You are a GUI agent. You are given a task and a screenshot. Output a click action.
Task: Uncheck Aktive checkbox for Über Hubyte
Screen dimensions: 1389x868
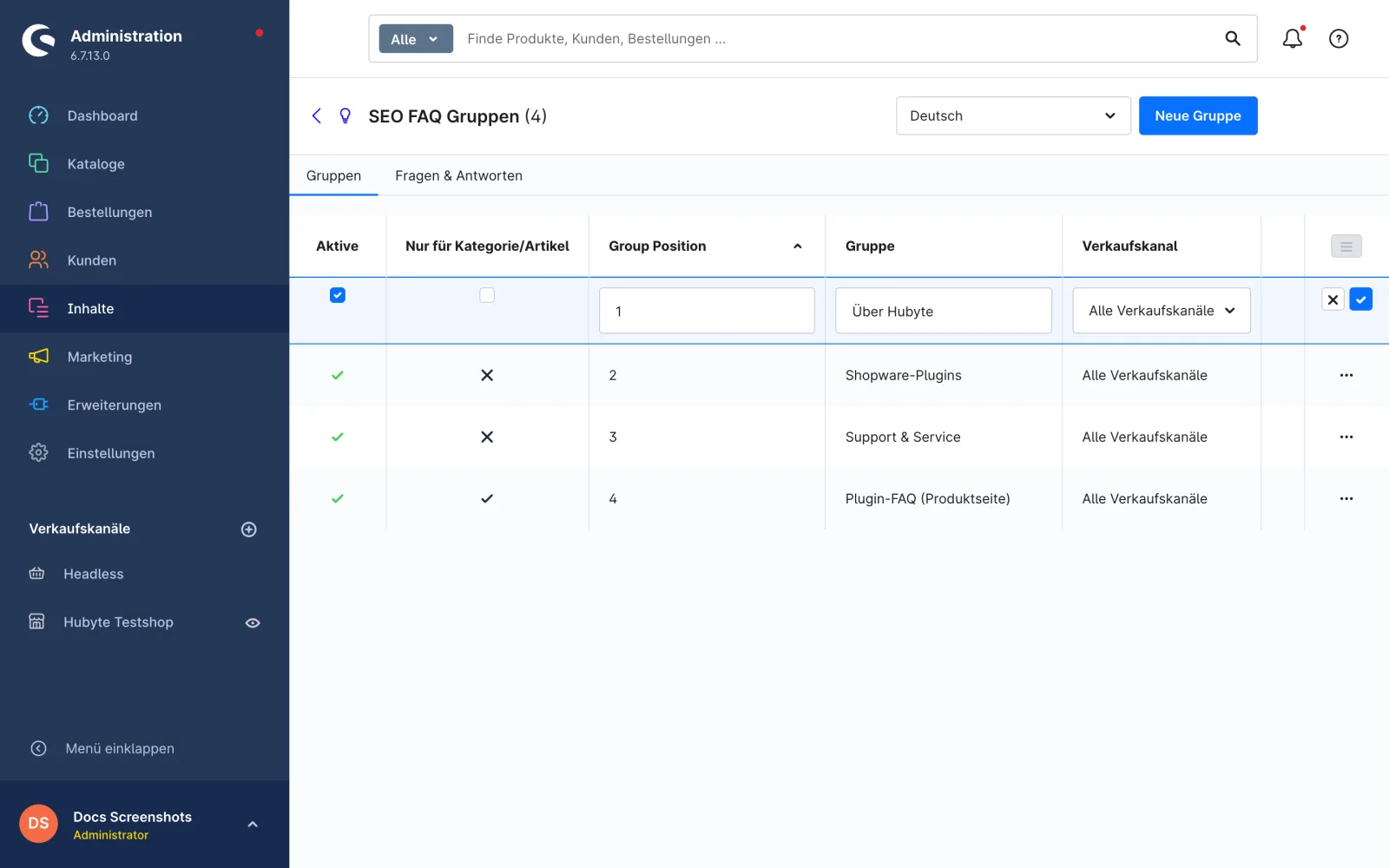[338, 295]
